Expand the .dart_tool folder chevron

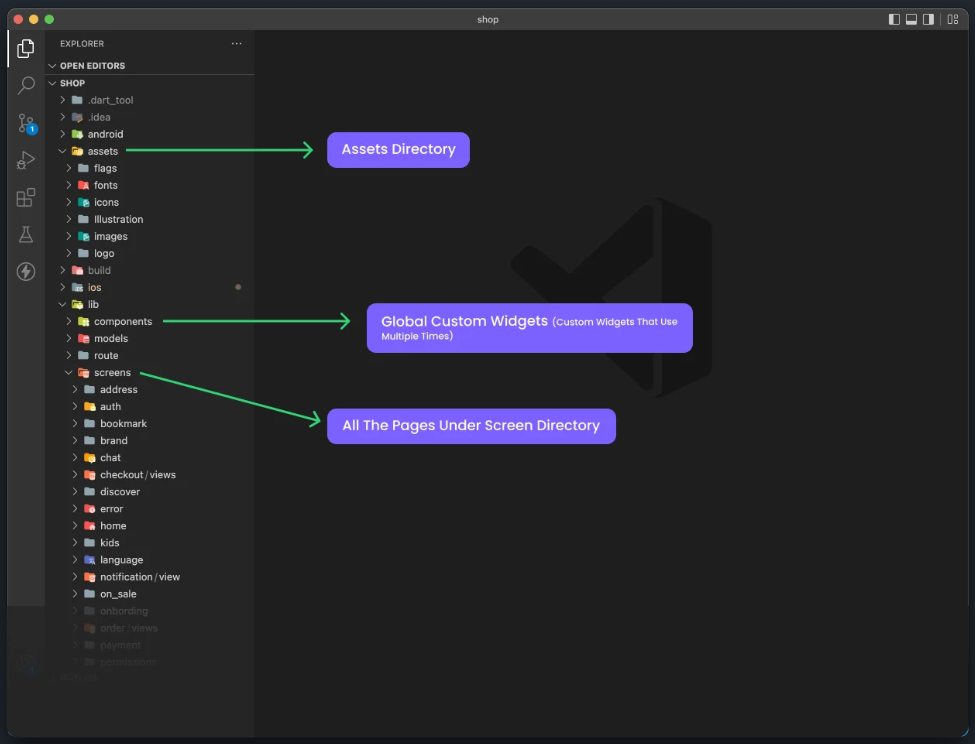(62, 100)
